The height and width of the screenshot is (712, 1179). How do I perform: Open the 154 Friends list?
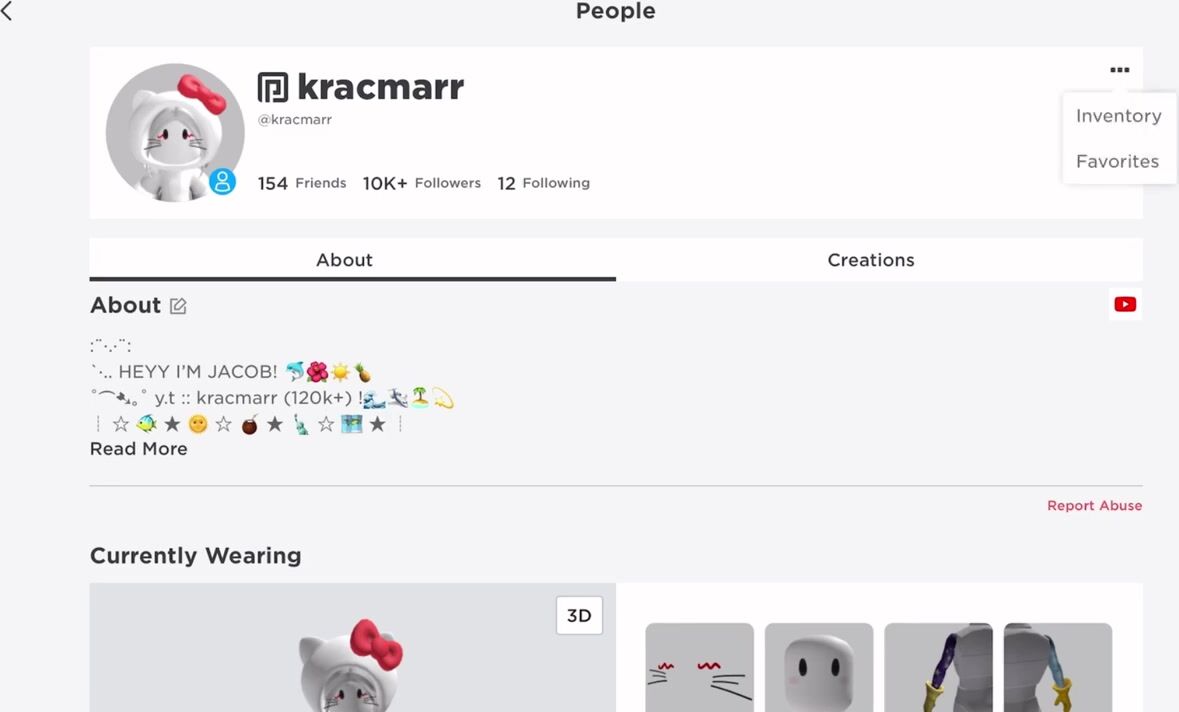tap(302, 183)
